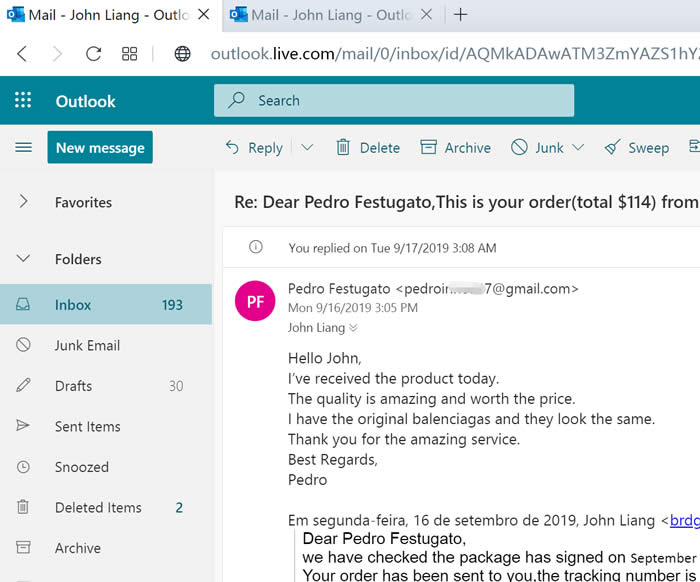Expand recipient details next to John Liang

tap(353, 328)
